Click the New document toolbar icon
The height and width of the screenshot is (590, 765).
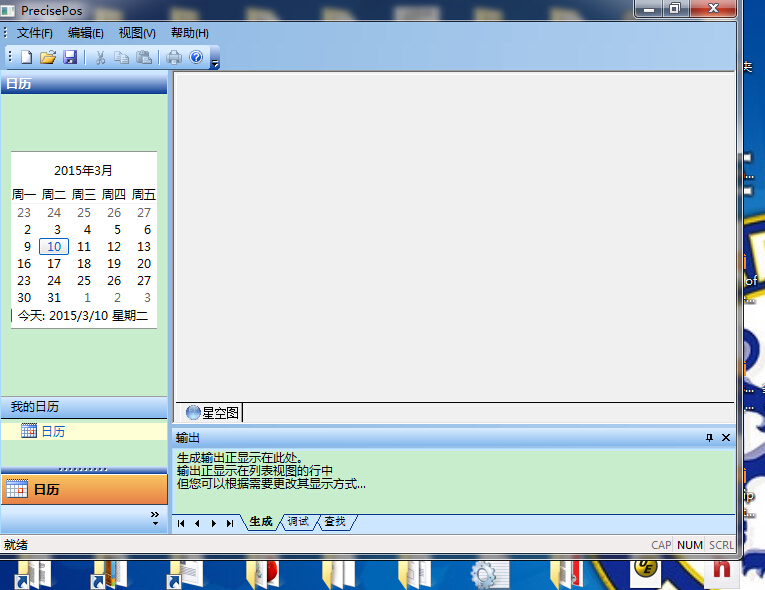coord(27,58)
